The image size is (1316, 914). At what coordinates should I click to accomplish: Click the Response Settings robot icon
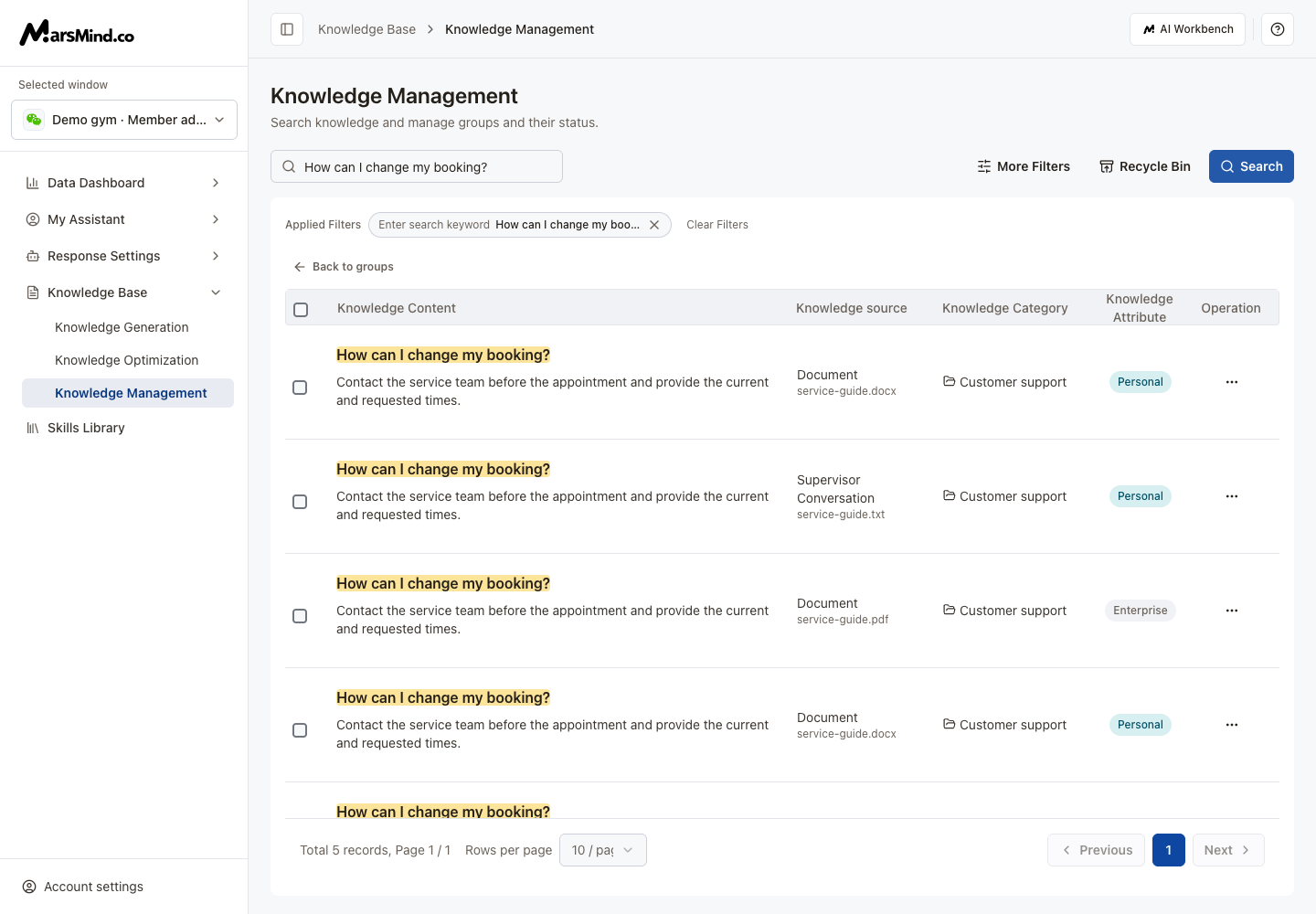pyautogui.click(x=33, y=256)
